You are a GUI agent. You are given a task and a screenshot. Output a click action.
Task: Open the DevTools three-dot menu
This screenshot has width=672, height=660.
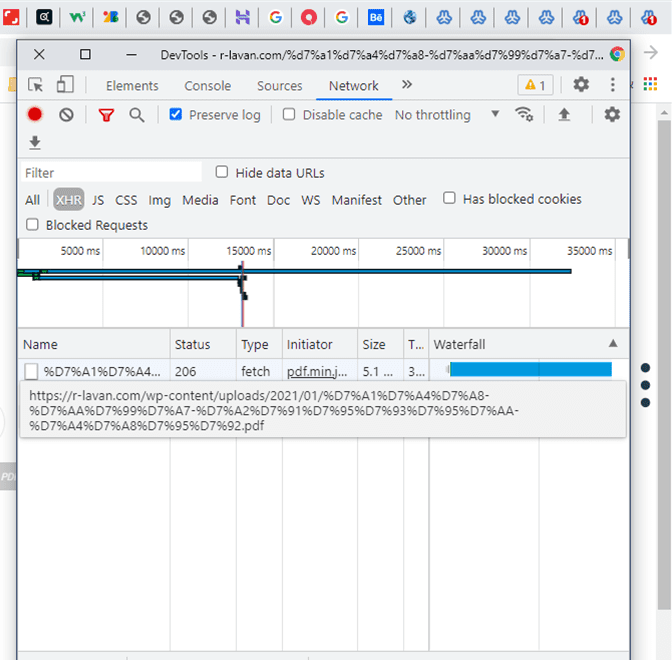(612, 84)
